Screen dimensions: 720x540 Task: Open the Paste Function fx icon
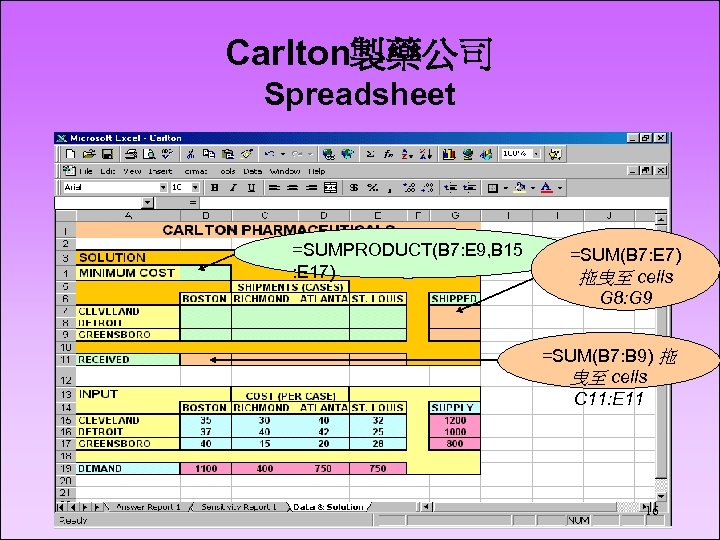[388, 154]
